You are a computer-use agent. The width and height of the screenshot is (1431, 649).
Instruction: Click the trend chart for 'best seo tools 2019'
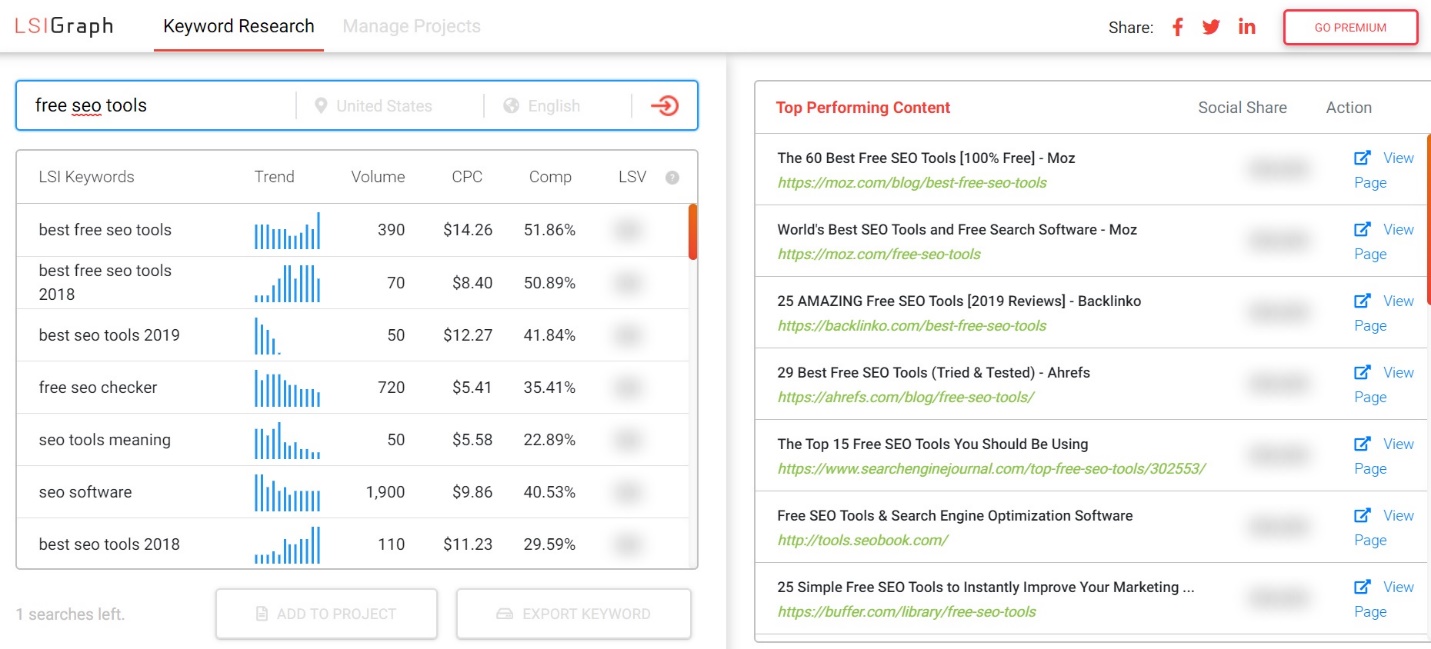(x=268, y=336)
